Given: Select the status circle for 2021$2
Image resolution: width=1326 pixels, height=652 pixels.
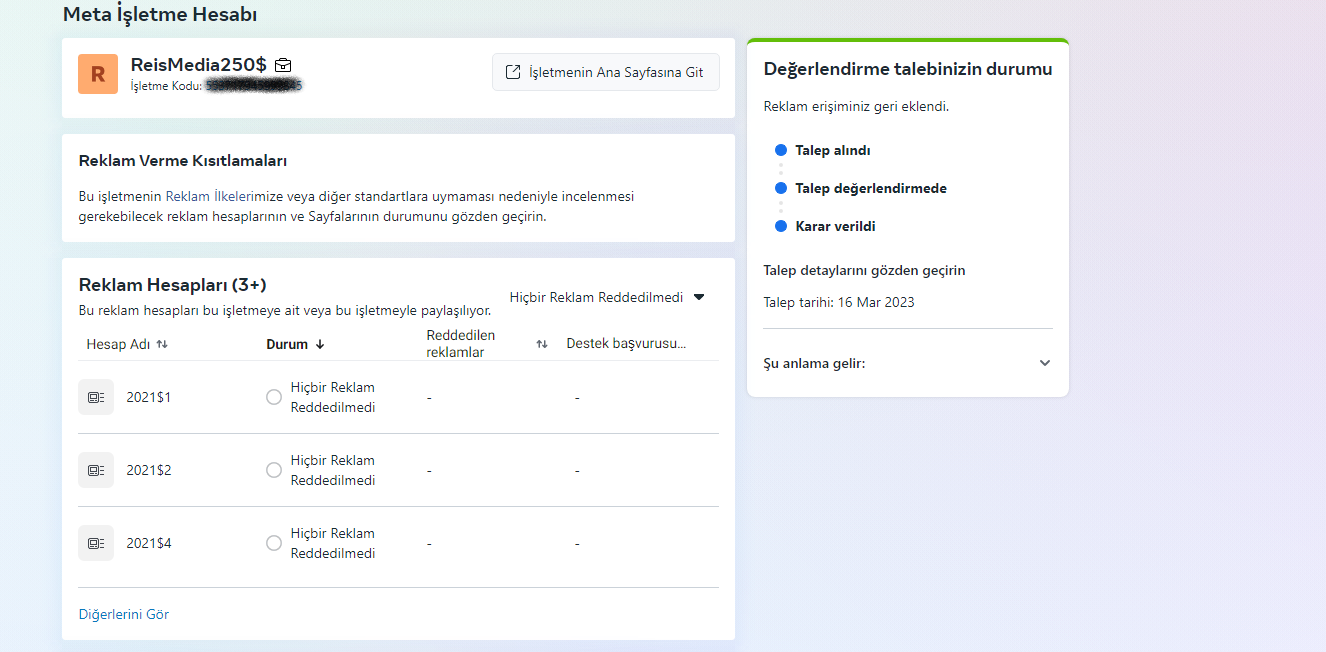Looking at the screenshot, I should point(274,470).
